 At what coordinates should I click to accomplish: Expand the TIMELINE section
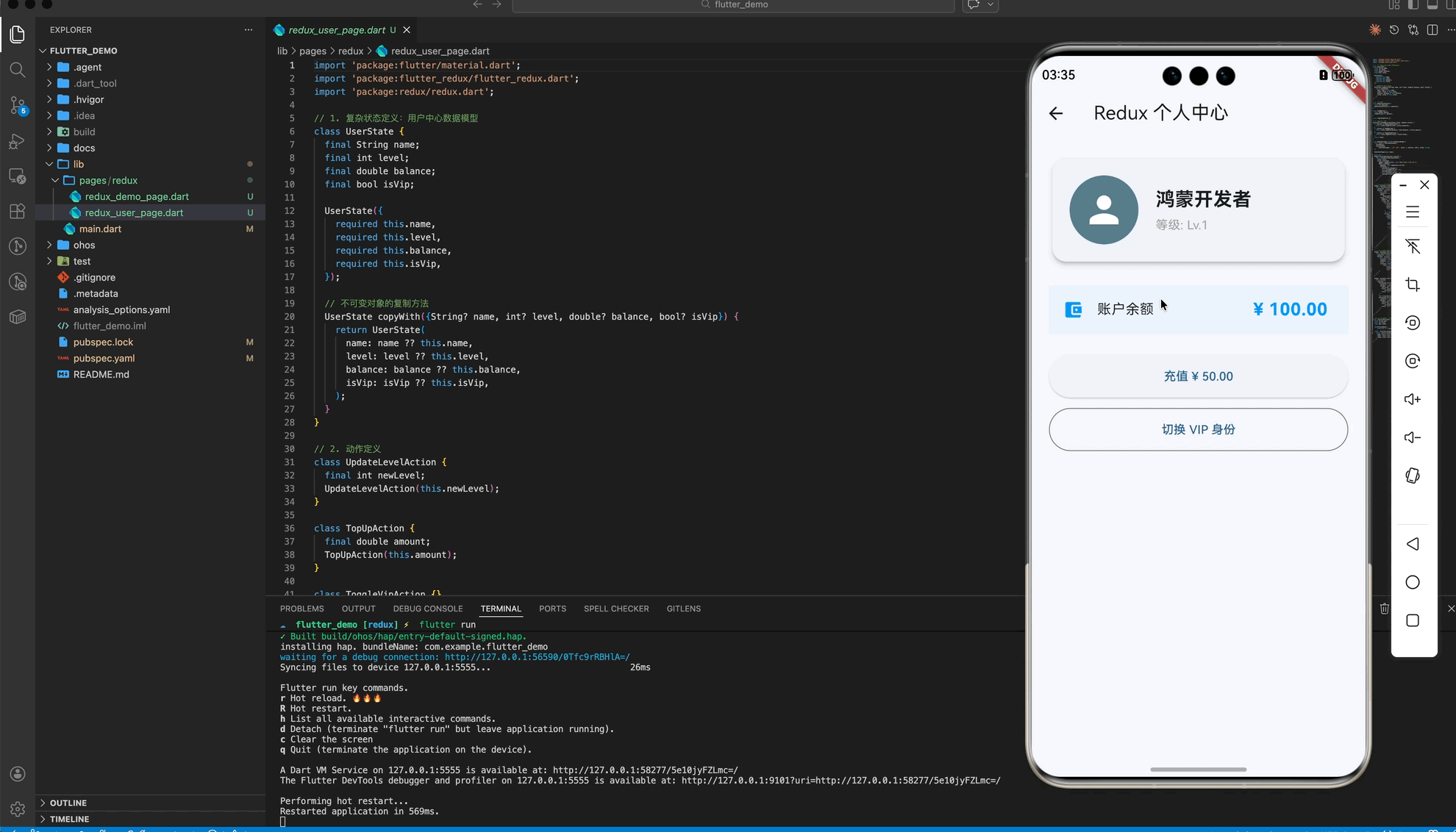69,819
